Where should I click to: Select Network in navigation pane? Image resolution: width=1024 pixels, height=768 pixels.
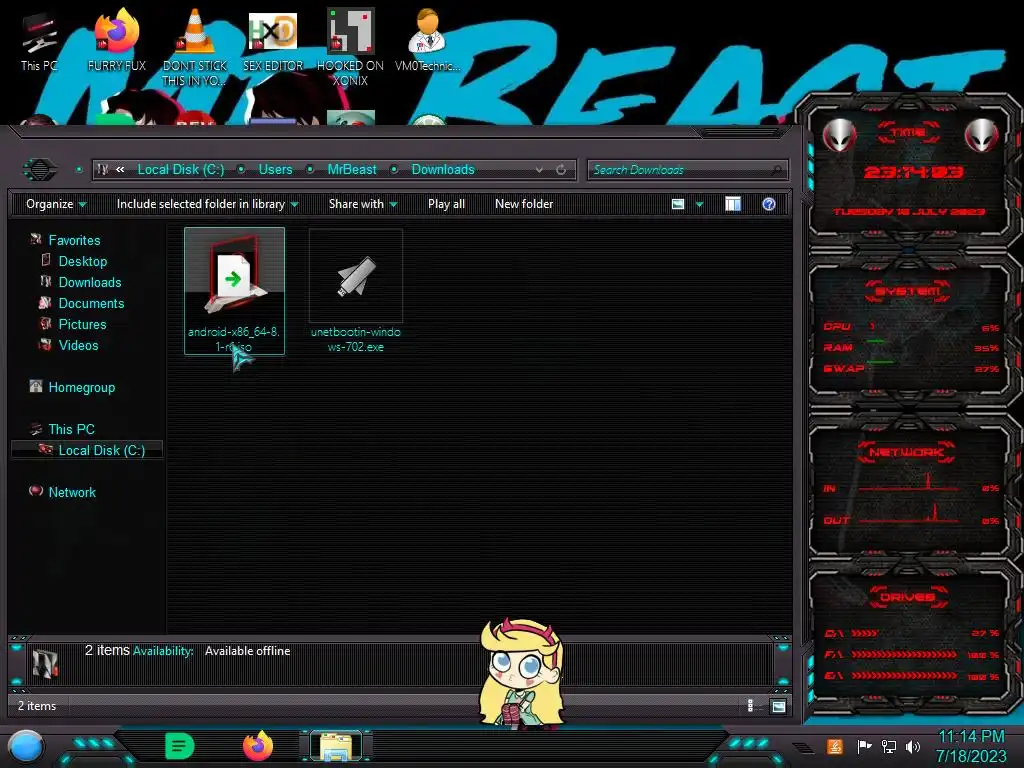(72, 492)
